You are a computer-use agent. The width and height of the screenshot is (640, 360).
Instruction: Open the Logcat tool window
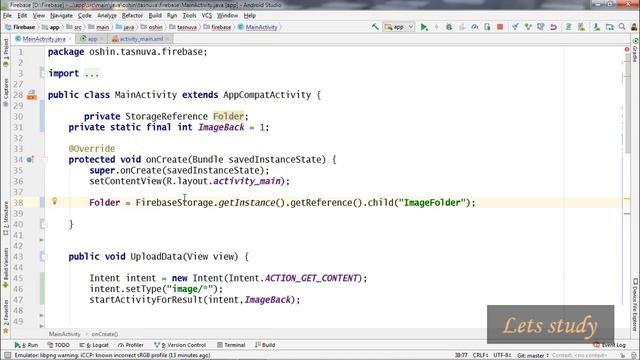(x=94, y=345)
